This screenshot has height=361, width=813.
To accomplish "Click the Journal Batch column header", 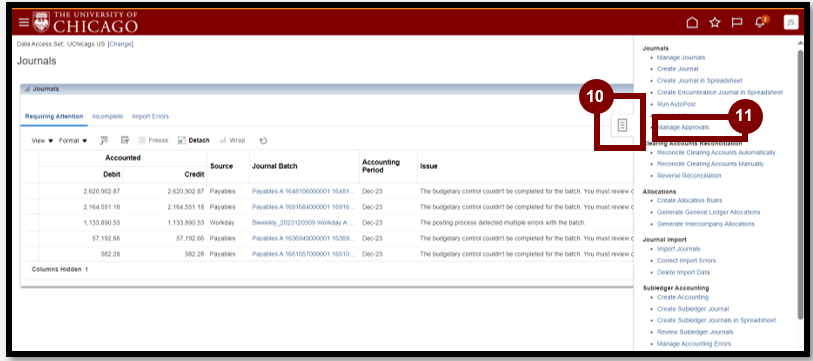I will click(x=304, y=166).
